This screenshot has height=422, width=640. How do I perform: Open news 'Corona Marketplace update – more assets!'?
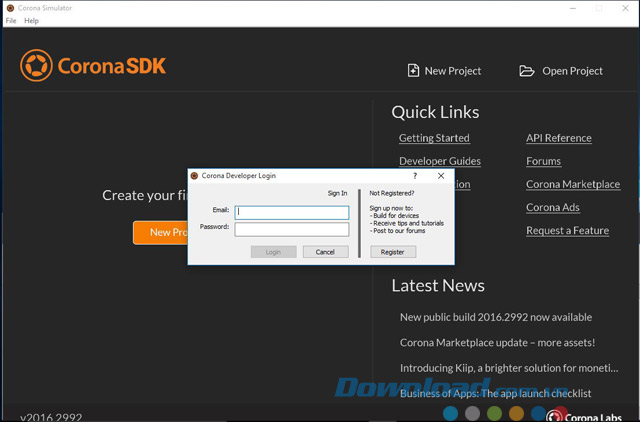click(498, 342)
